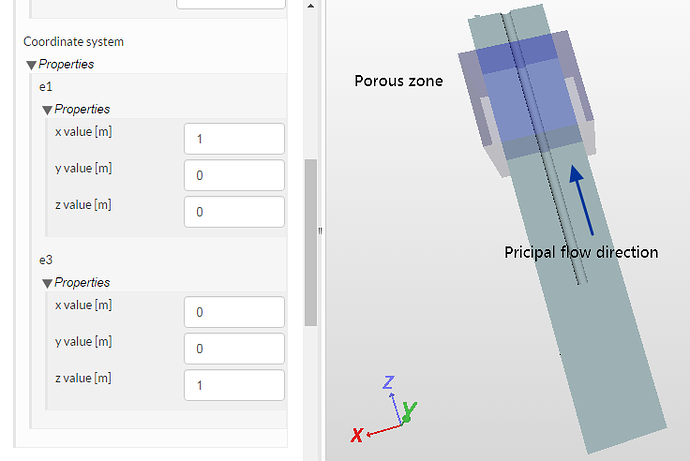Click the e3 x value field
The image size is (690, 461).
click(235, 312)
